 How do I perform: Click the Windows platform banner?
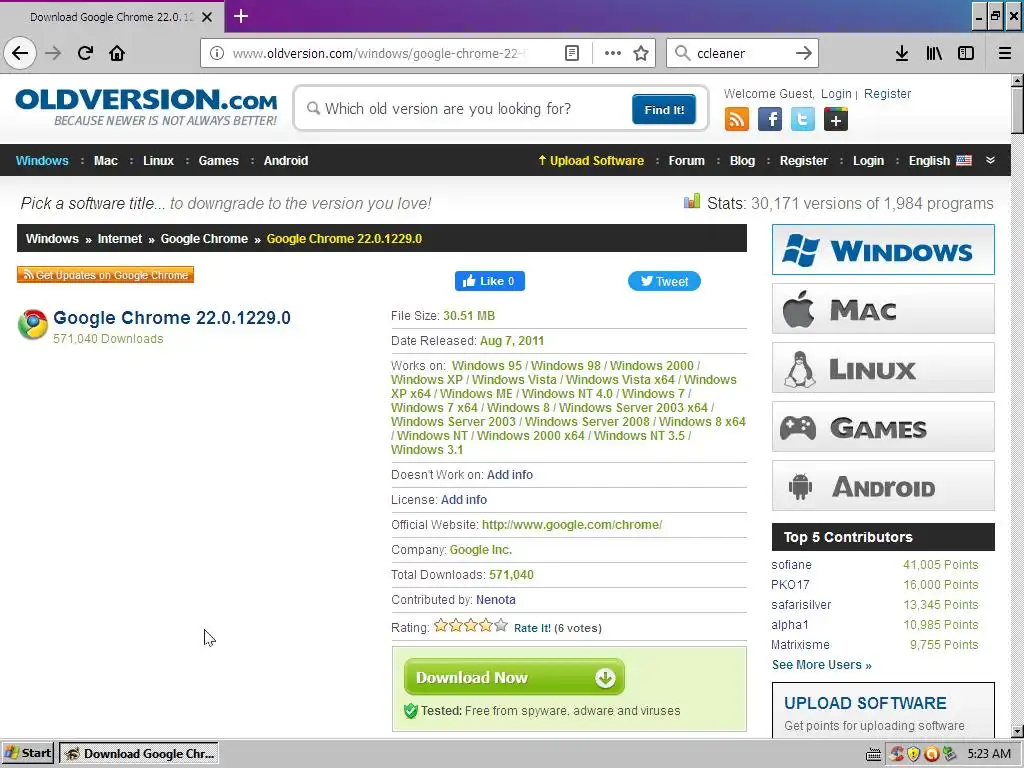[883, 249]
